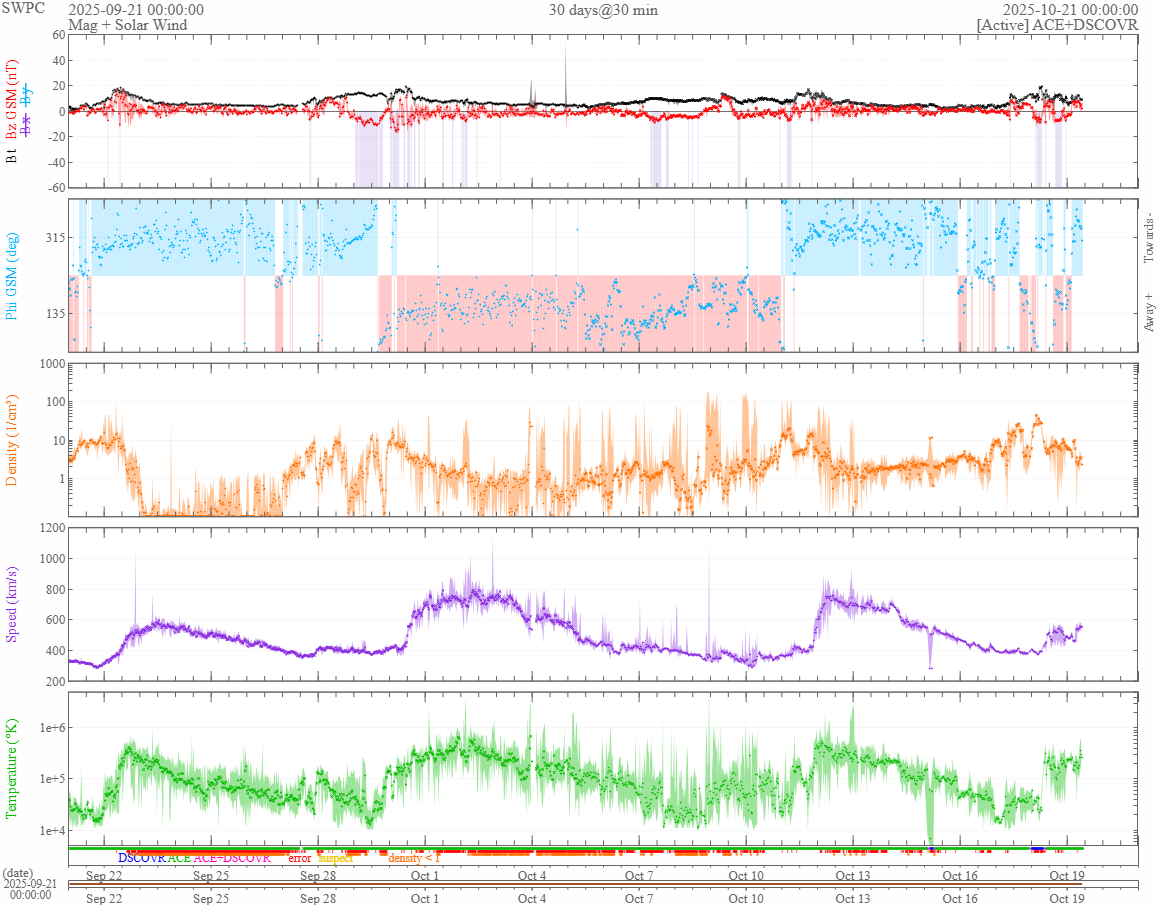Click the 1e+6 tick on the Temperature axis
1158x905 pixels.
point(52,728)
